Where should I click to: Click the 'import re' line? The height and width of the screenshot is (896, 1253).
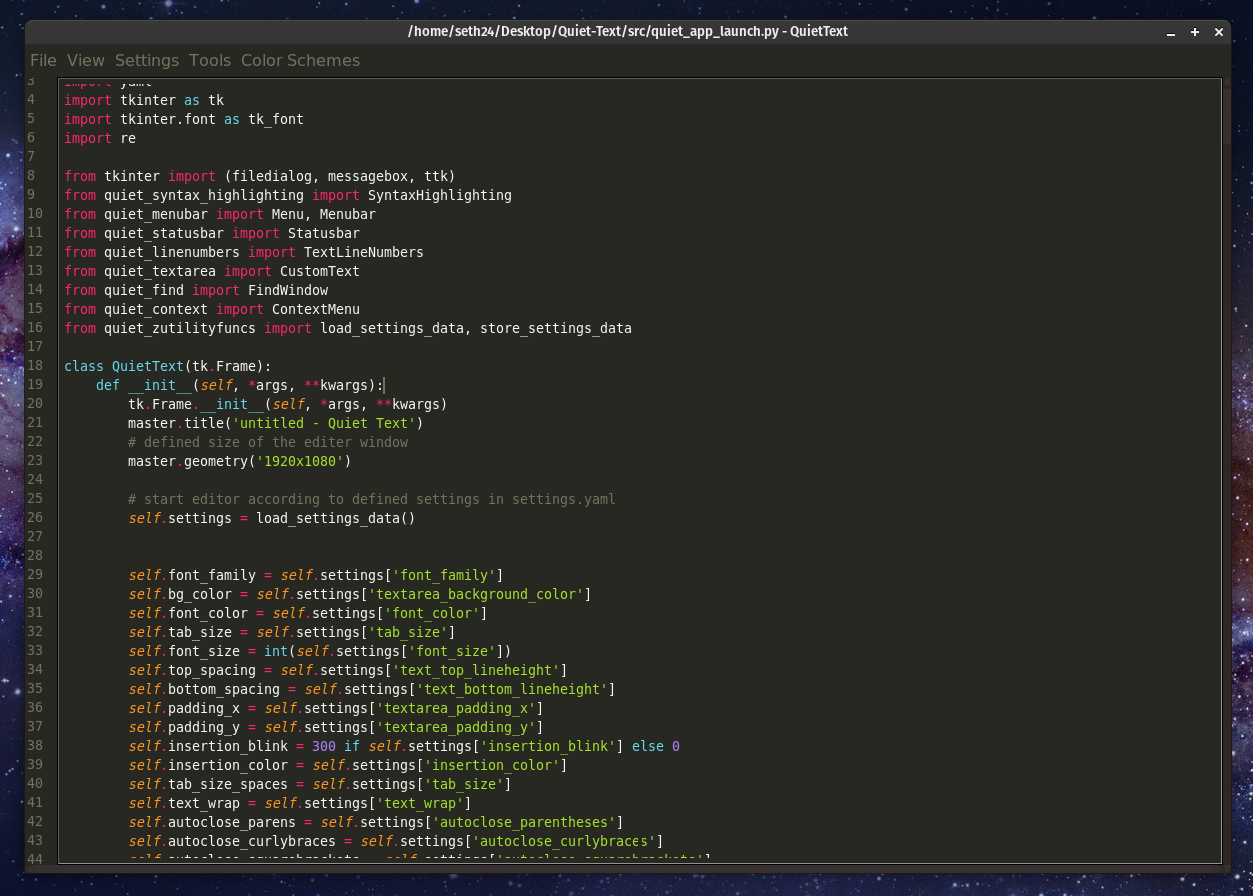point(100,138)
